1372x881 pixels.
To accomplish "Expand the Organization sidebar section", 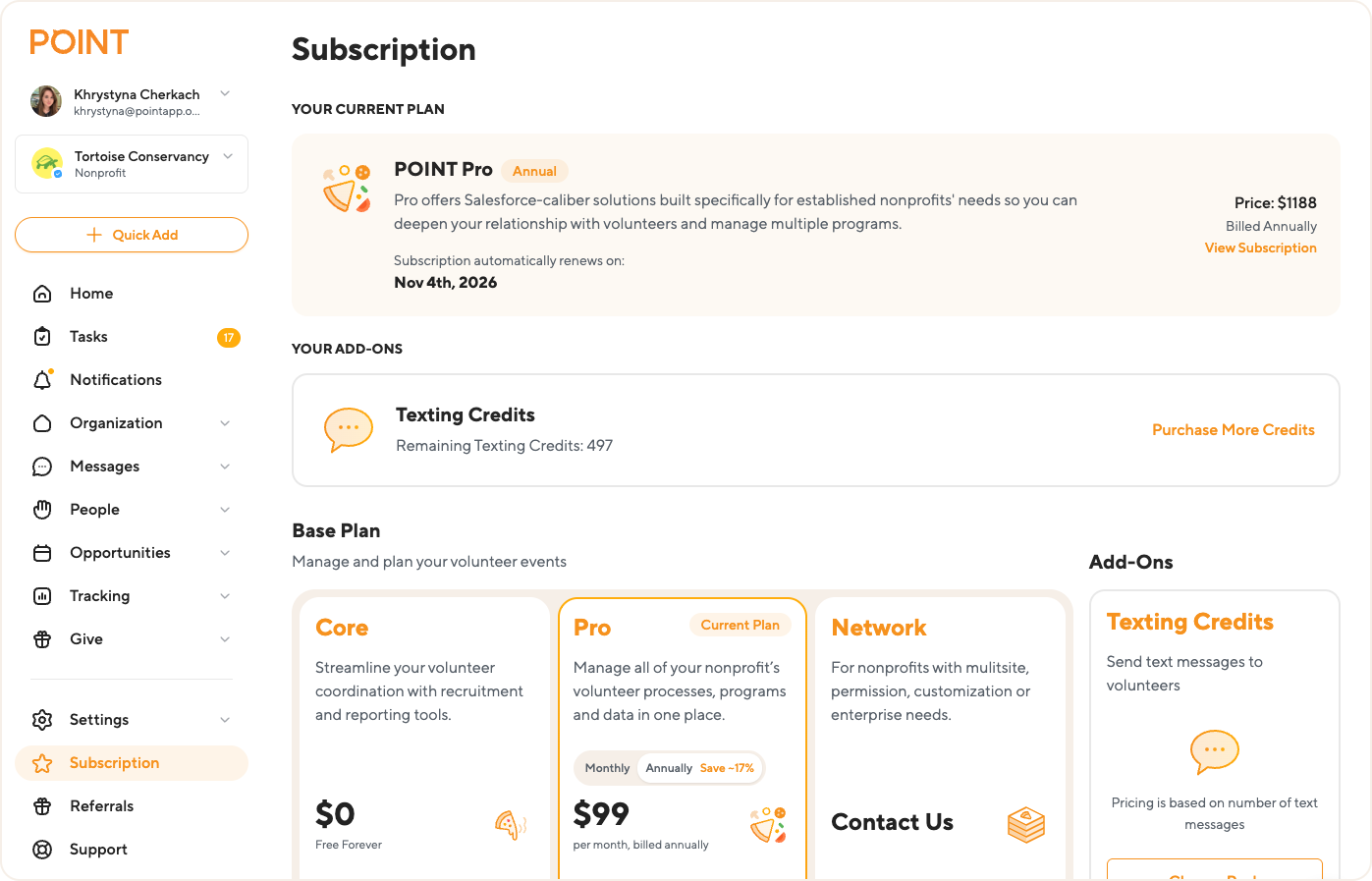I will pos(225,422).
